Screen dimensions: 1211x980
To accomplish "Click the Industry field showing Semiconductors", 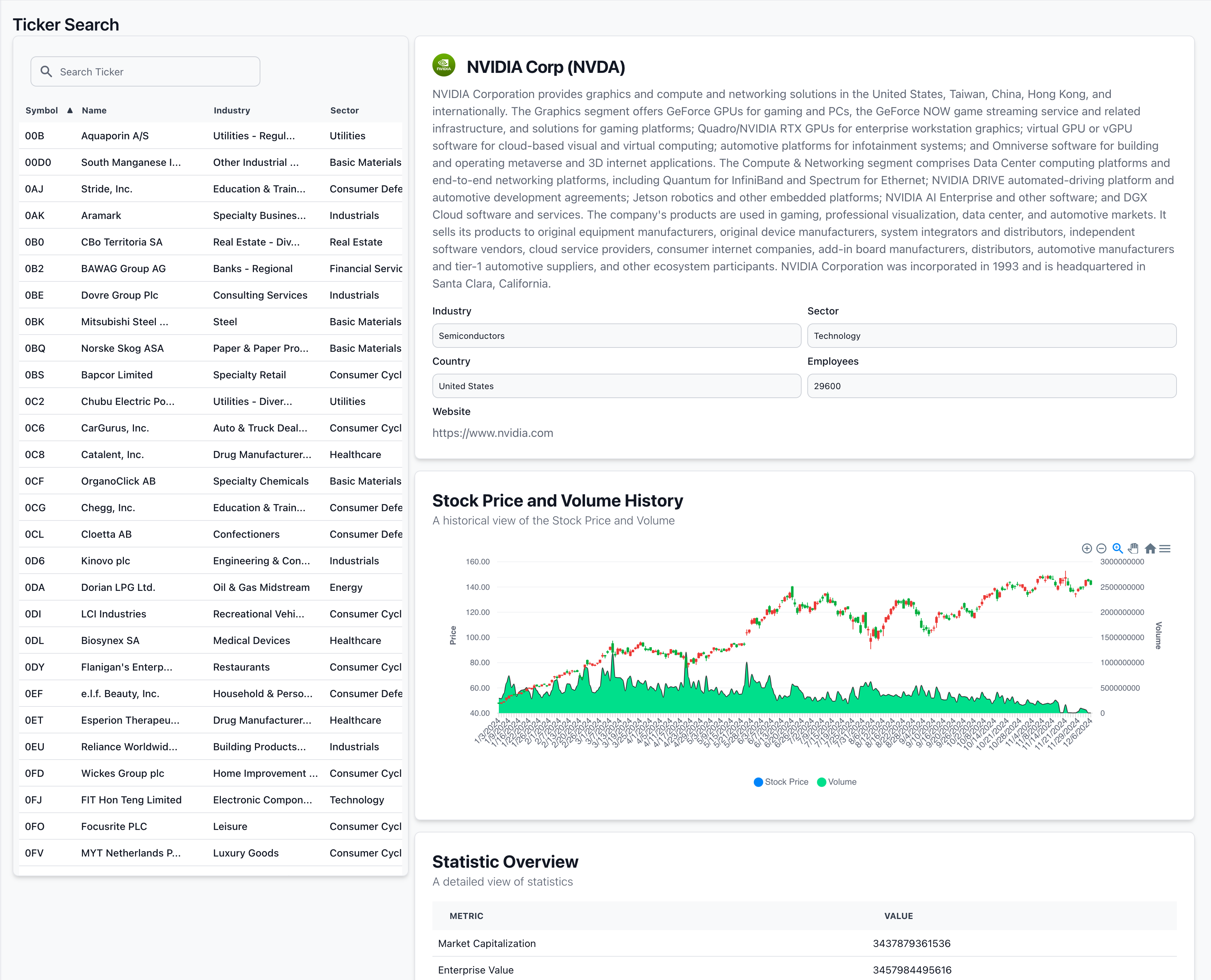I will (x=616, y=336).
